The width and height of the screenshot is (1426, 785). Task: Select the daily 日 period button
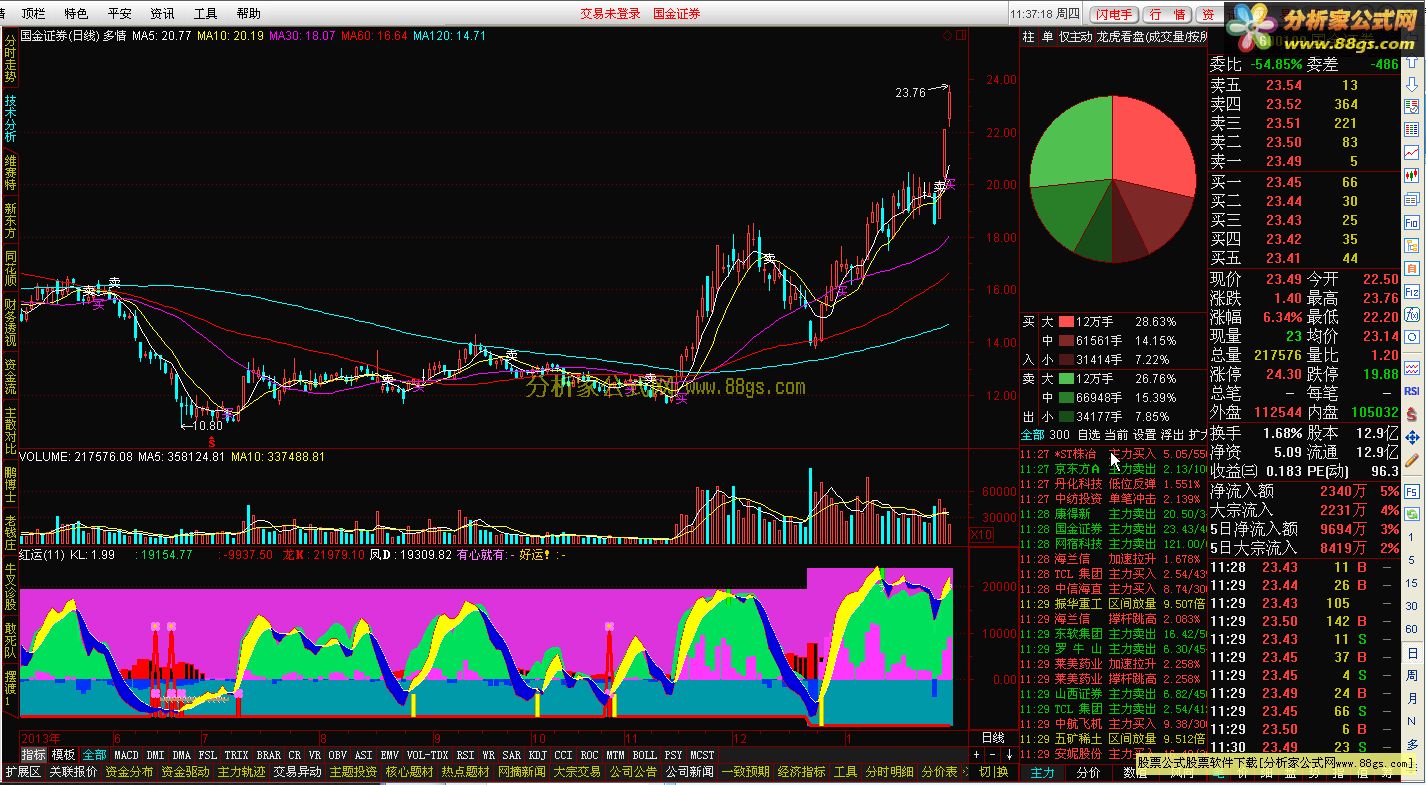click(1412, 654)
